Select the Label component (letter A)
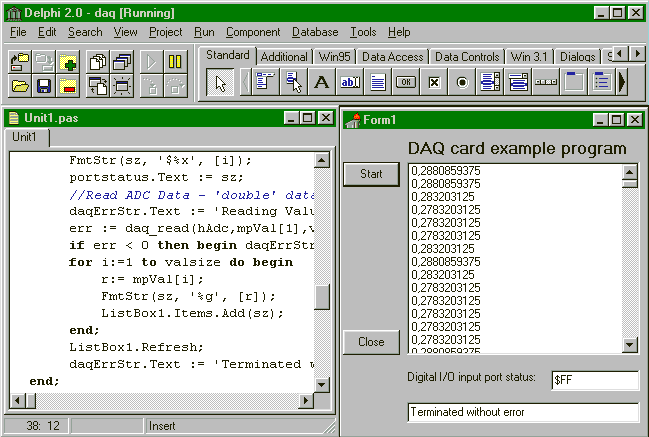 tap(322, 82)
